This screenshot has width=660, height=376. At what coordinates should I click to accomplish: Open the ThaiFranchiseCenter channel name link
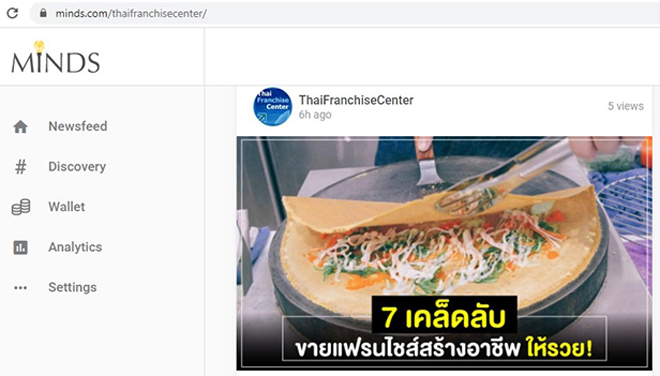[356, 100]
